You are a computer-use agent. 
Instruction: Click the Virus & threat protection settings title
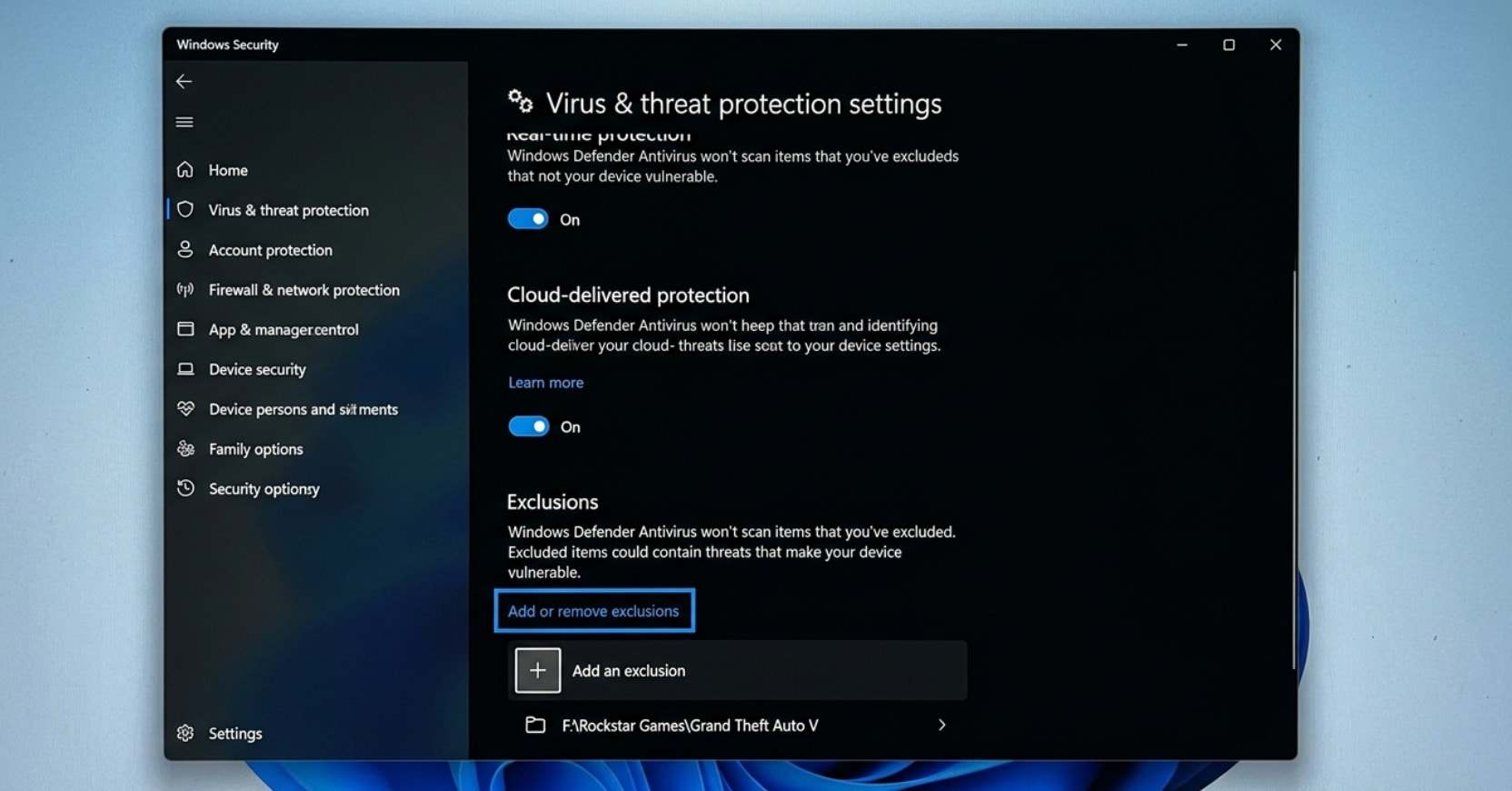click(743, 104)
